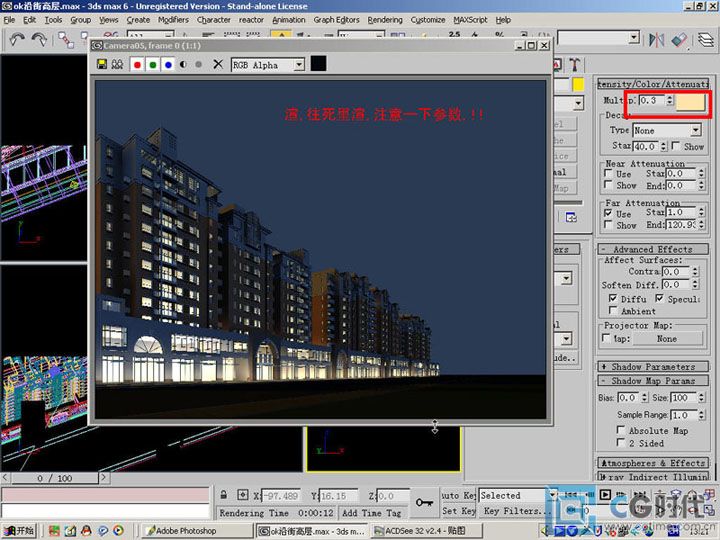
Task: Click the Auto Key button
Action: coord(458,495)
